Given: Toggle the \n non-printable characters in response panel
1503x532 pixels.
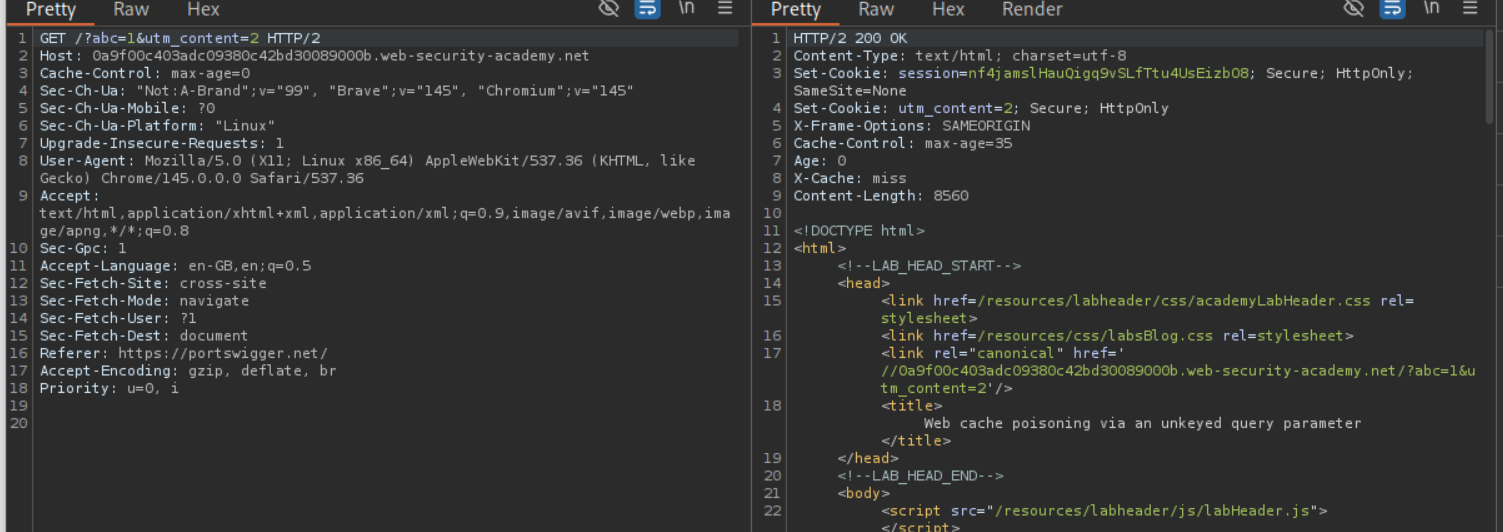Looking at the screenshot, I should coord(1431,9).
